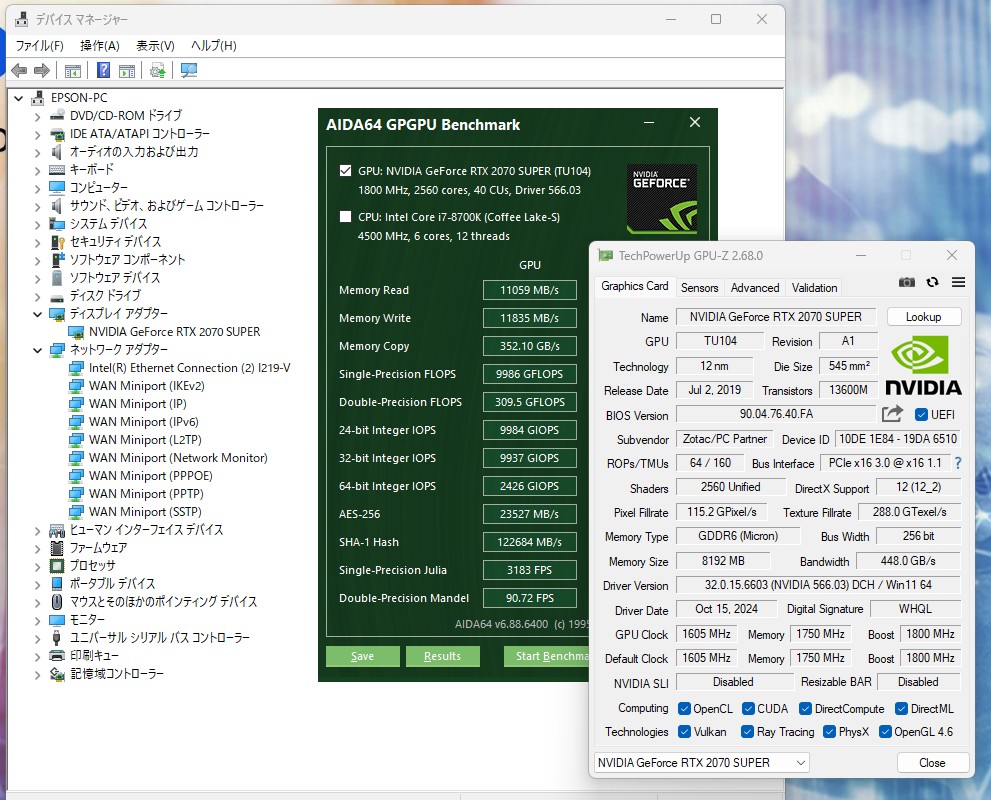Click the blue Help icon in Device Manager toolbar

pos(103,70)
